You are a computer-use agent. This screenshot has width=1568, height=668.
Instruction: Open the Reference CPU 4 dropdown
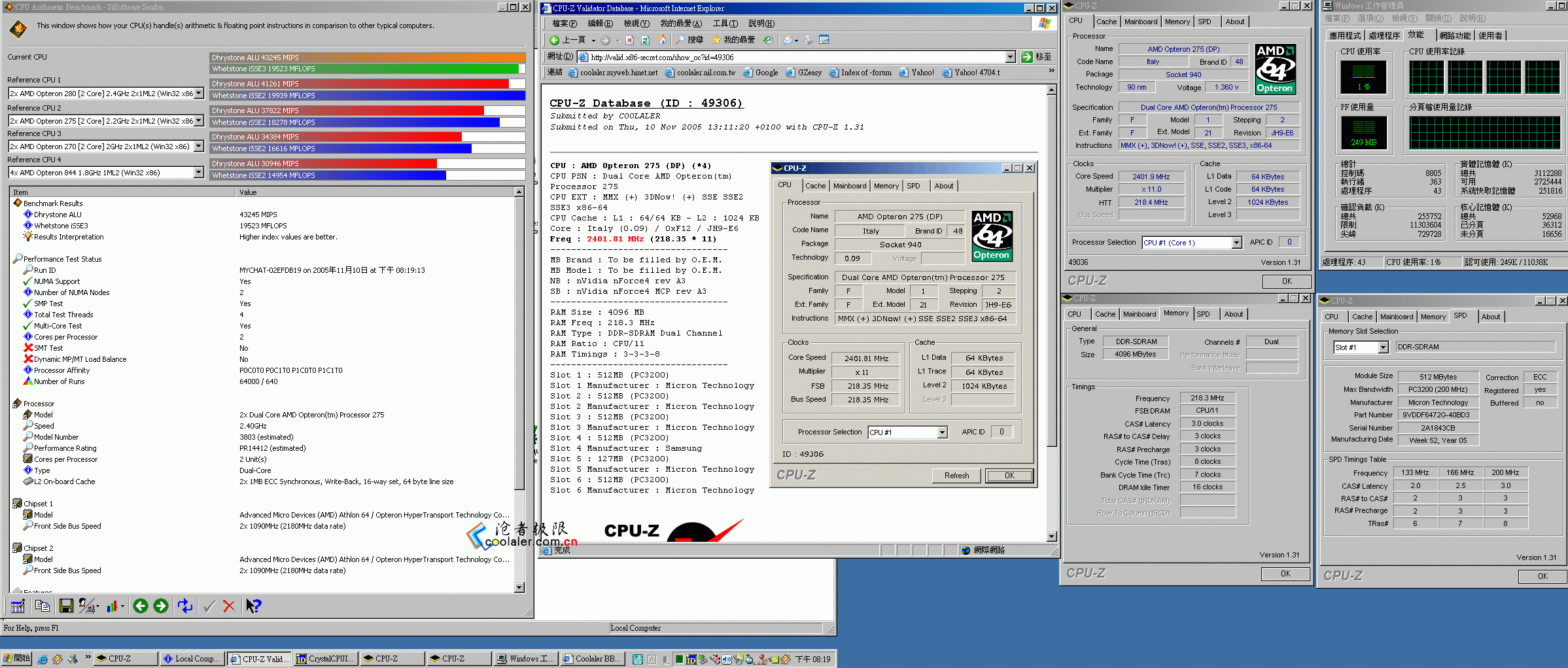[199, 172]
